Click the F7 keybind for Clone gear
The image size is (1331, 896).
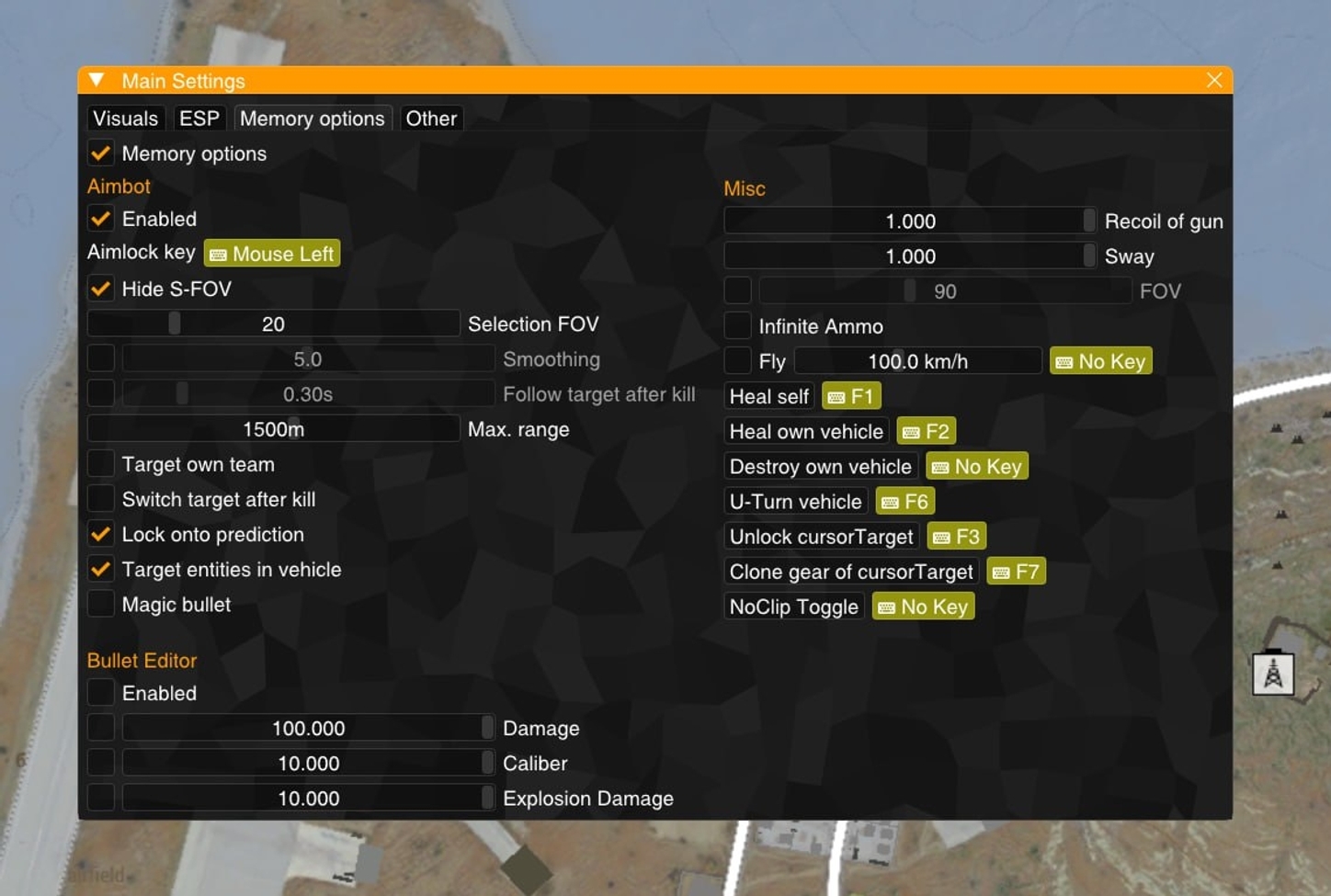pyautogui.click(x=1015, y=571)
